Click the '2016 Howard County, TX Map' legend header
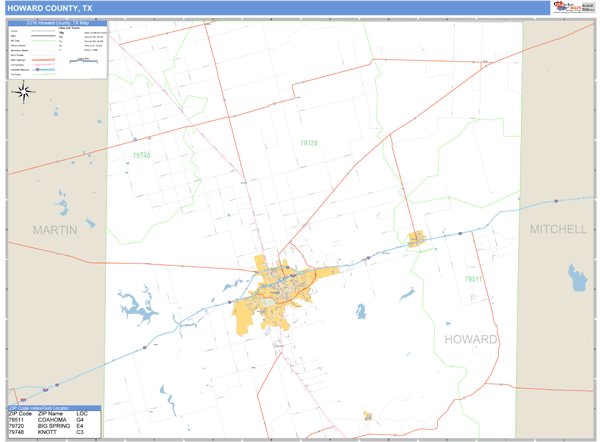The height and width of the screenshot is (442, 600). (x=58, y=23)
